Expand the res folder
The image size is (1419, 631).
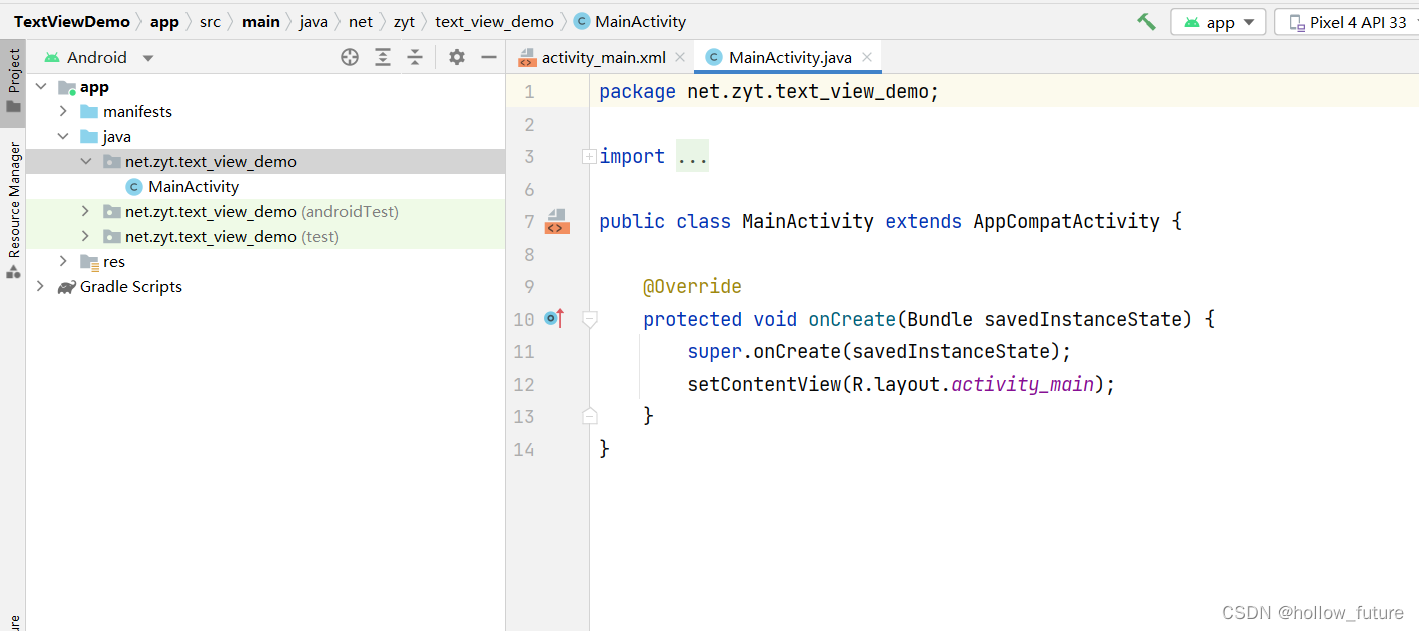[x=63, y=261]
